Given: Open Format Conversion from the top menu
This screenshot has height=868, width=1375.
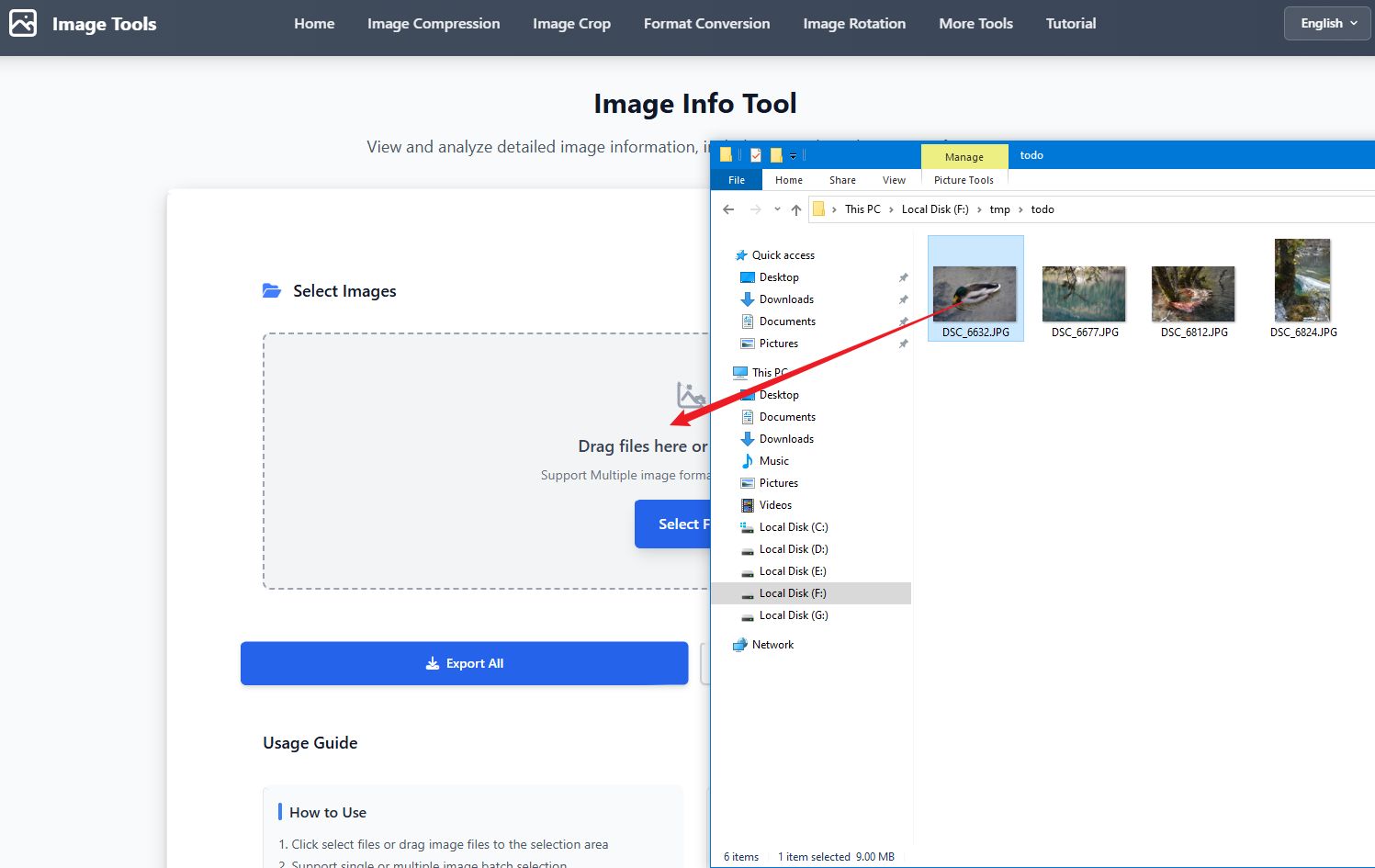Looking at the screenshot, I should tap(706, 24).
